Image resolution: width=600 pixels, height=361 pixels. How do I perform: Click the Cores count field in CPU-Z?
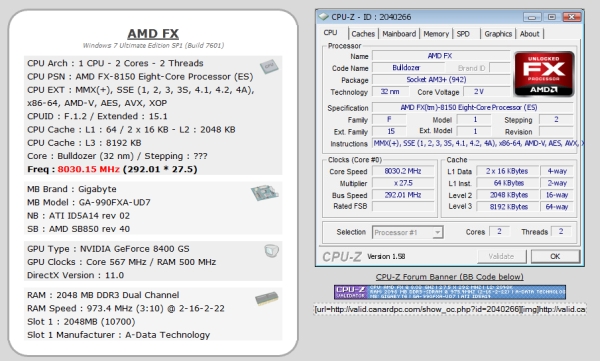click(499, 232)
